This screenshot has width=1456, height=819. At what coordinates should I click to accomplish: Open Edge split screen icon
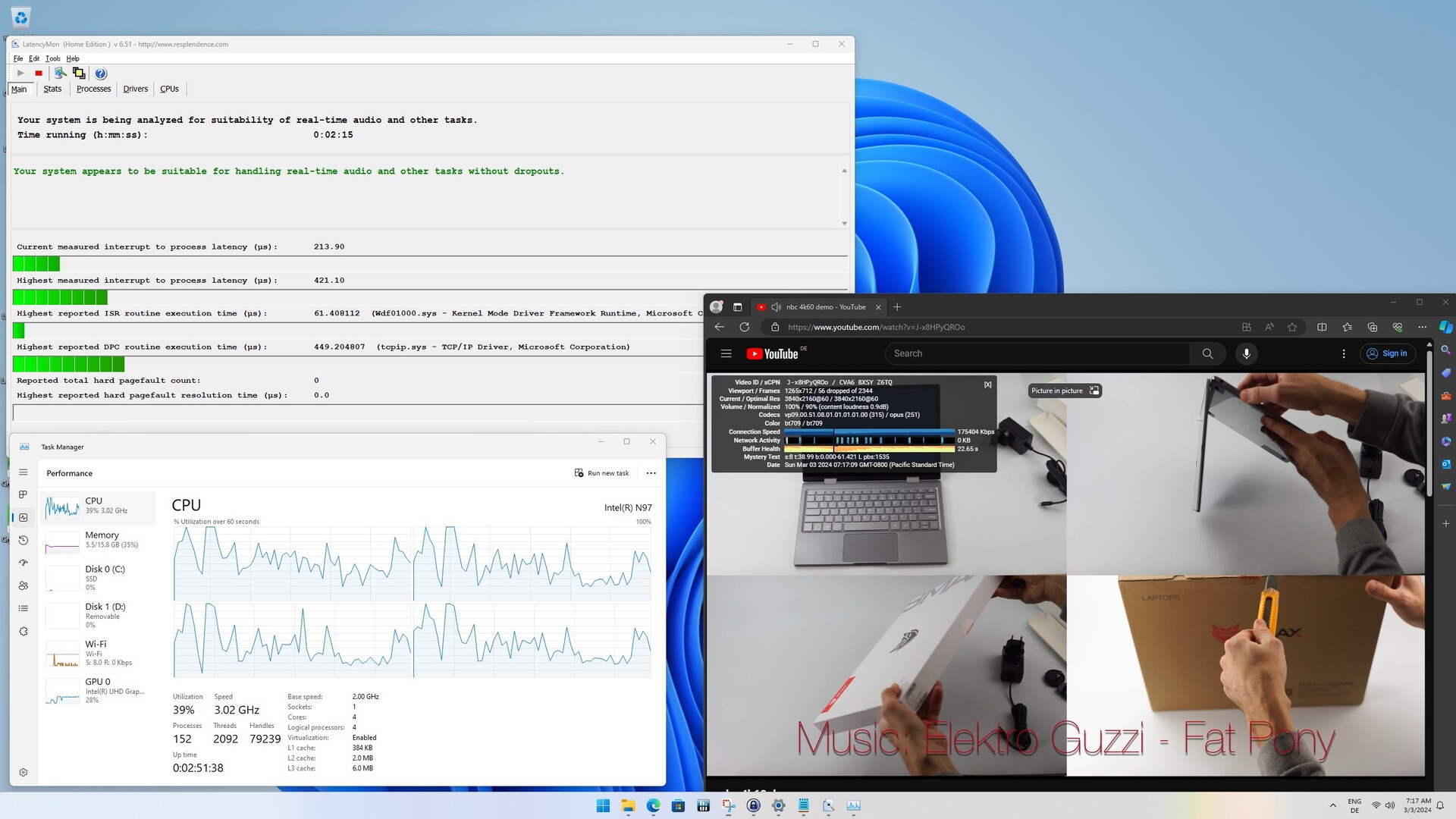click(x=1322, y=327)
